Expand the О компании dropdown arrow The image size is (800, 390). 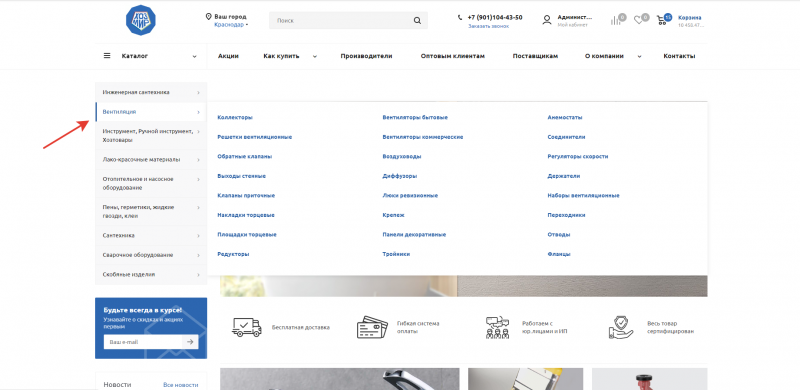pos(639,57)
